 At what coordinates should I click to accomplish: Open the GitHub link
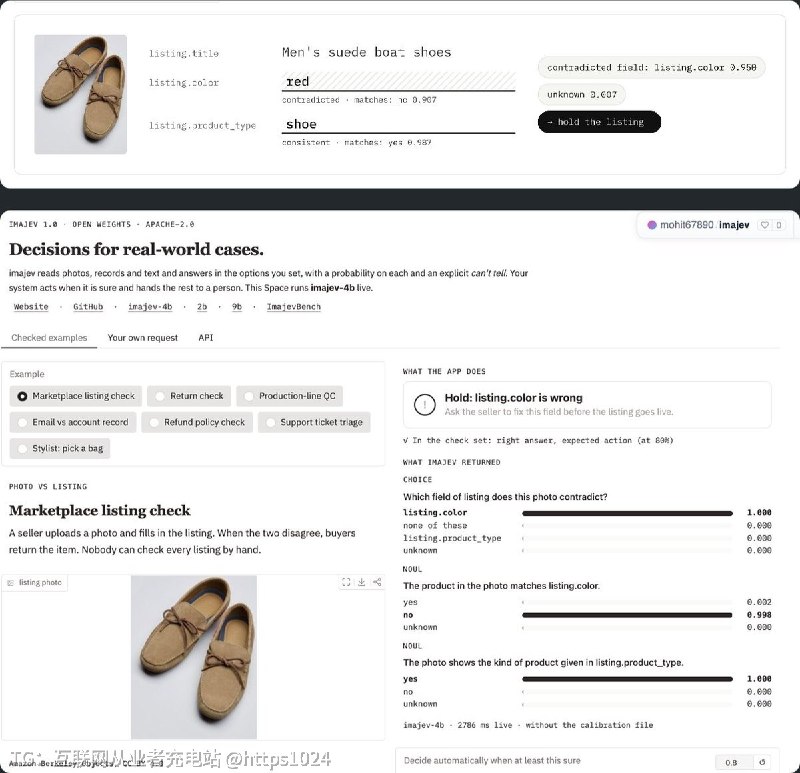tap(88, 307)
